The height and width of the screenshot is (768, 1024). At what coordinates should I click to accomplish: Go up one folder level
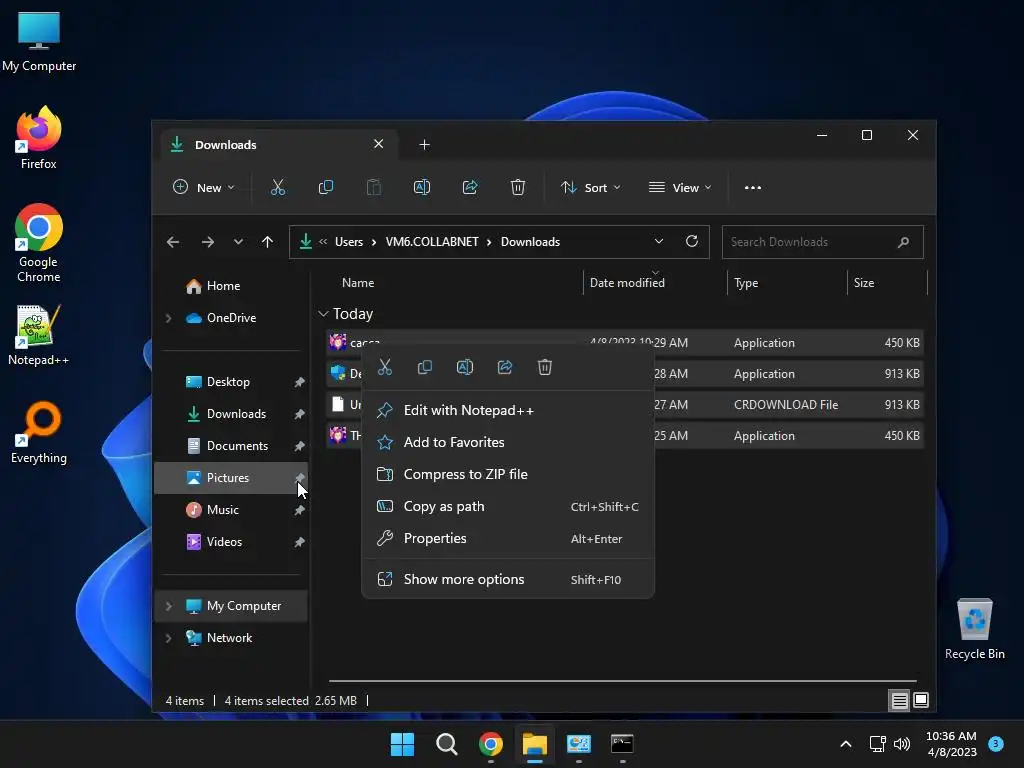tap(267, 242)
